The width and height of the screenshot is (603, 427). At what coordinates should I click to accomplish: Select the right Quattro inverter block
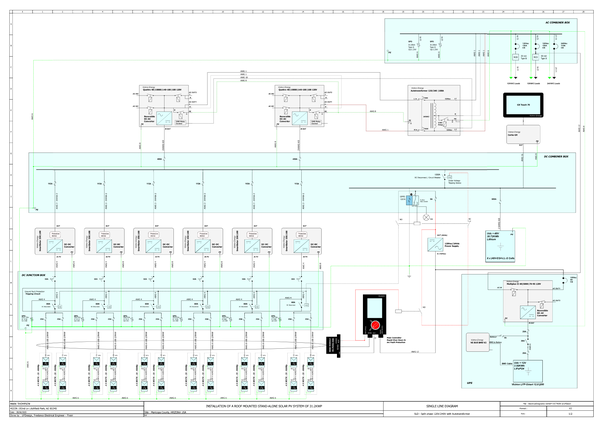click(300, 106)
